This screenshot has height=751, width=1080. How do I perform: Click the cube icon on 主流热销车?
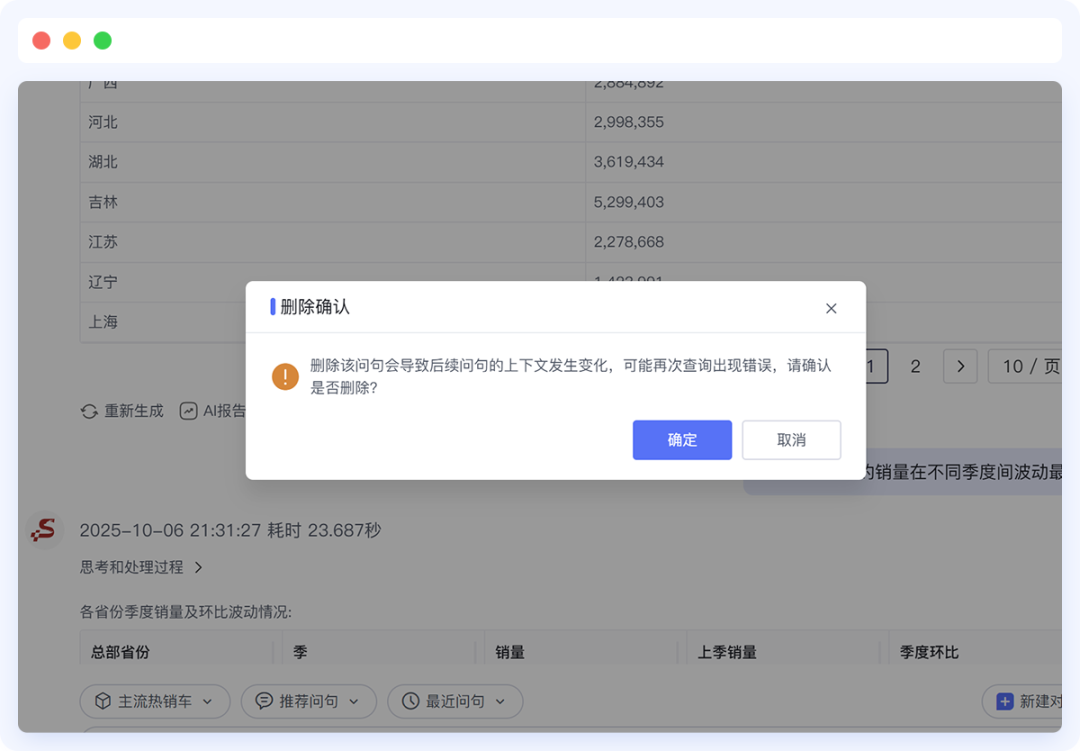pyautogui.click(x=104, y=701)
